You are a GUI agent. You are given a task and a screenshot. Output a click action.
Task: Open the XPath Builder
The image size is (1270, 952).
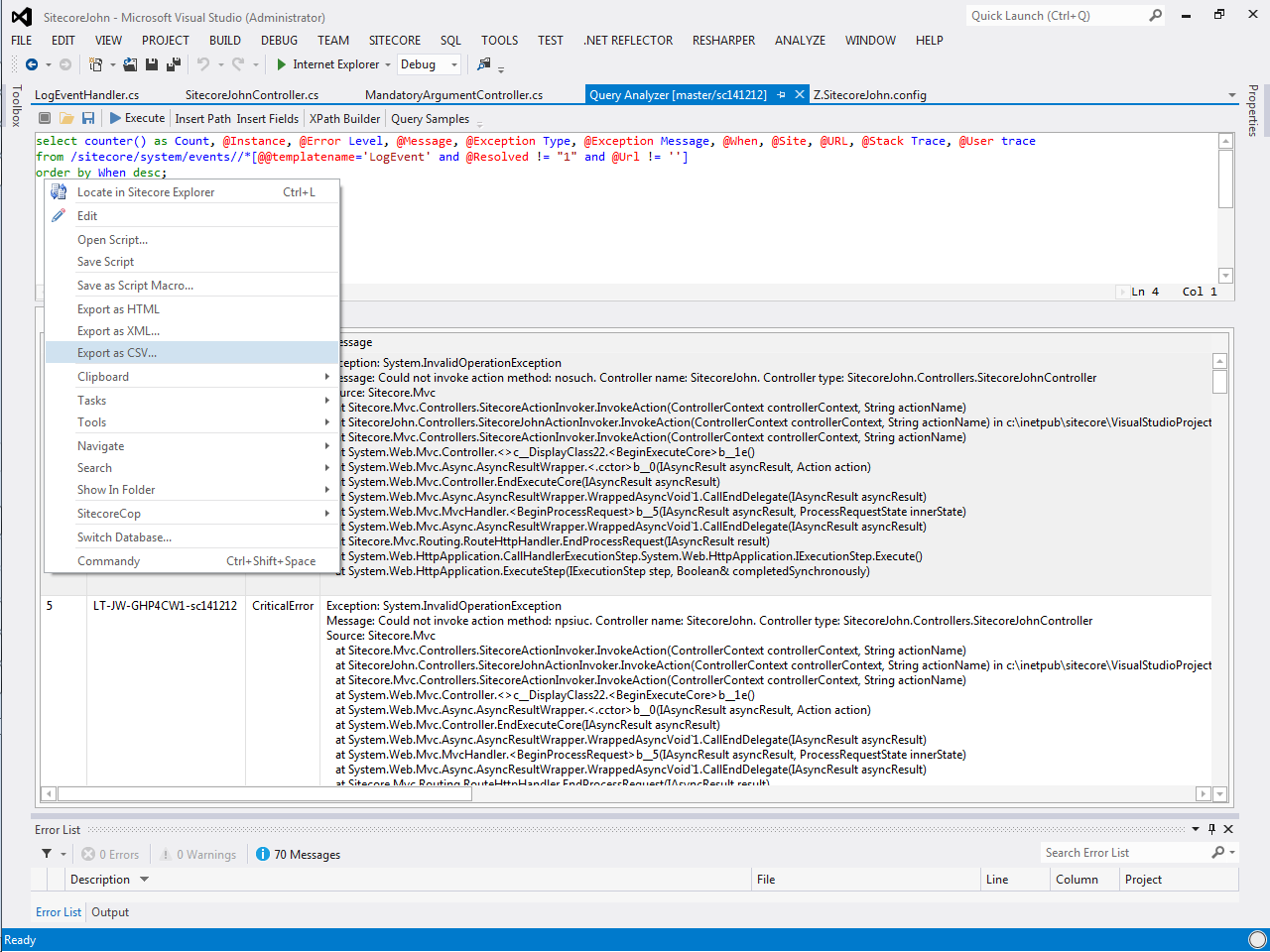tap(344, 117)
